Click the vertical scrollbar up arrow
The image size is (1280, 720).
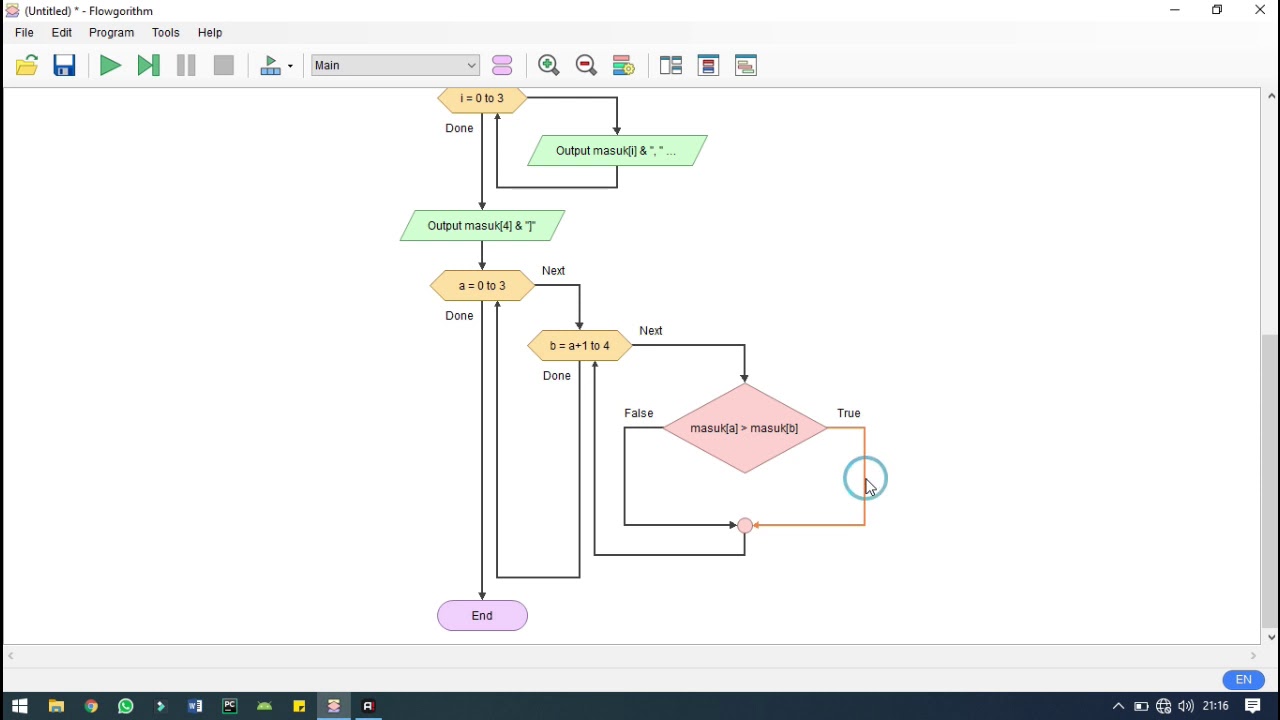click(1271, 96)
